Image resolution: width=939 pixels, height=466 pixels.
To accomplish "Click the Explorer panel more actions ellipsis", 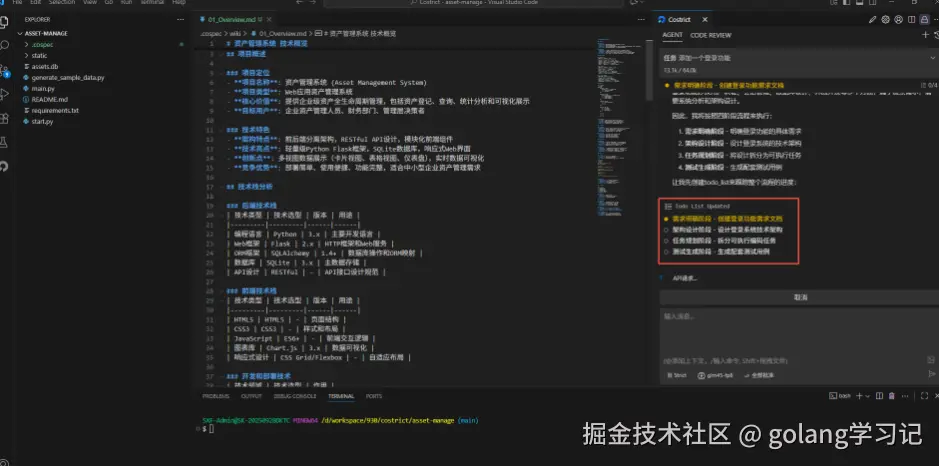I will (x=181, y=20).
